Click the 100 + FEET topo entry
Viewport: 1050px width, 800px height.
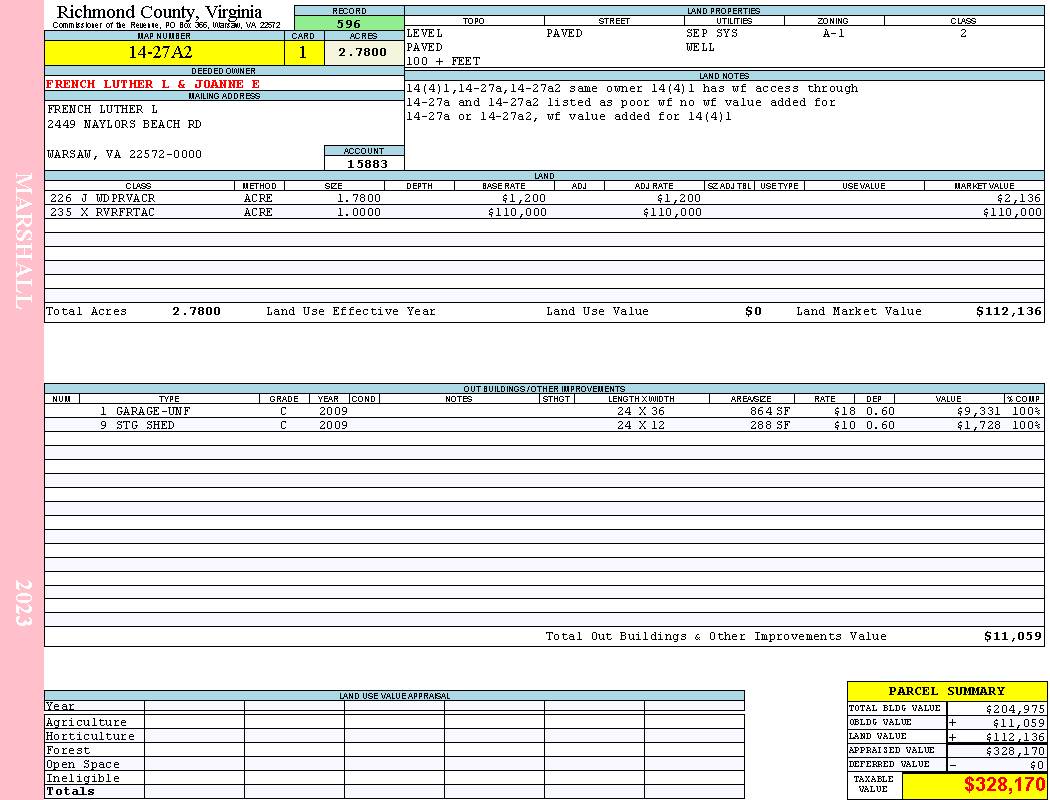click(443, 62)
